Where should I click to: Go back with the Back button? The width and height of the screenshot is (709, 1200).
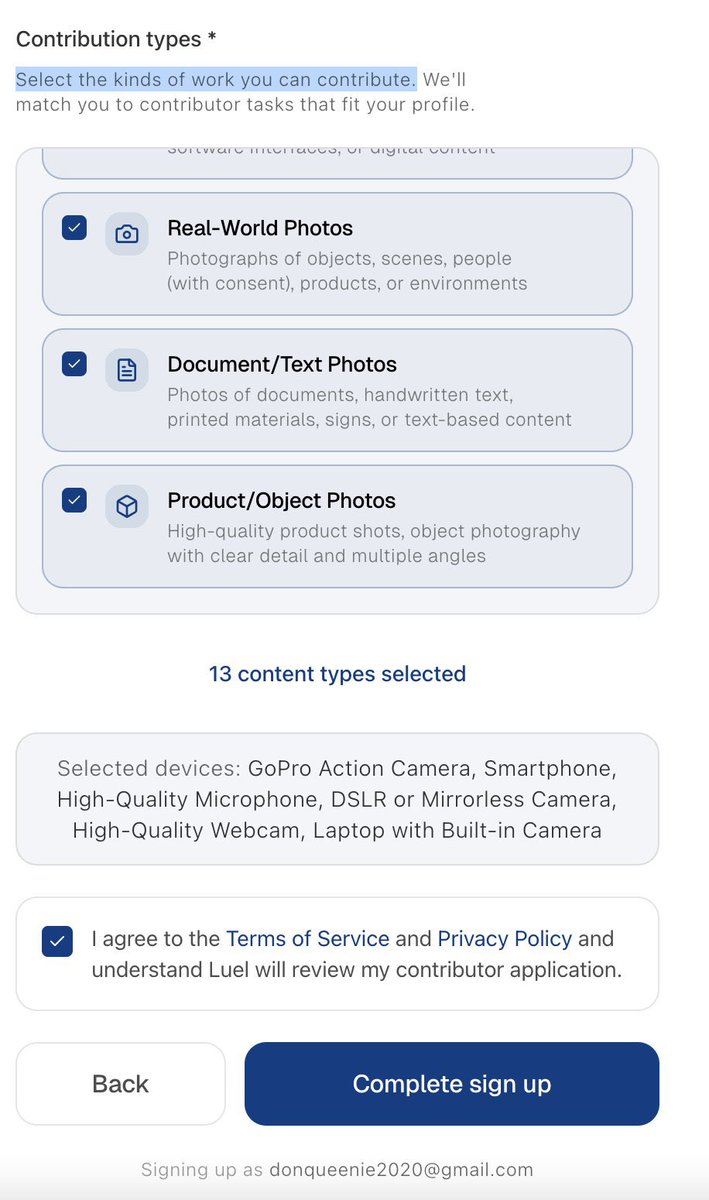coord(121,1084)
